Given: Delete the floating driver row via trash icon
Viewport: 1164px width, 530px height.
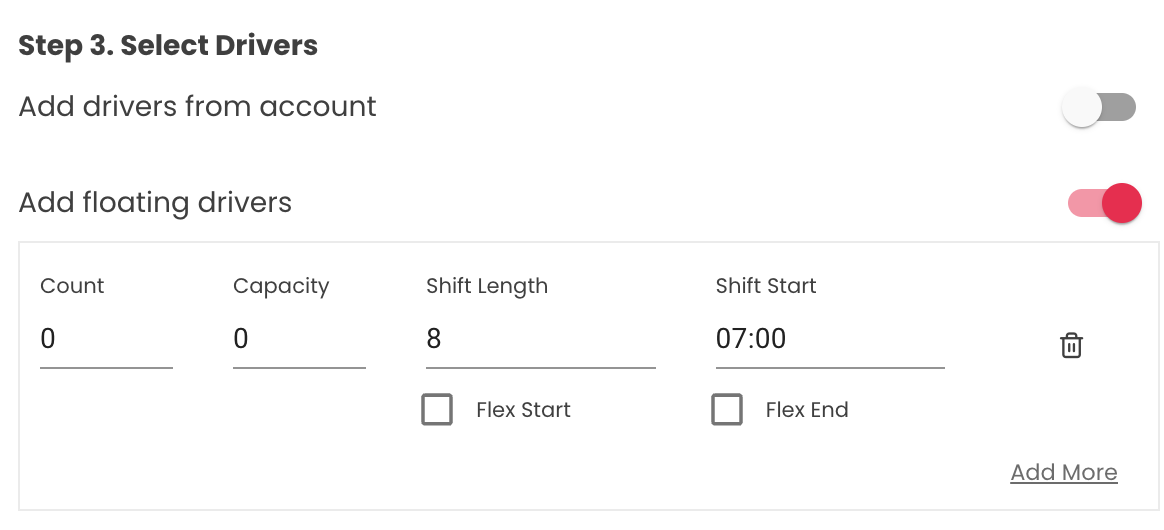Looking at the screenshot, I should point(1071,345).
